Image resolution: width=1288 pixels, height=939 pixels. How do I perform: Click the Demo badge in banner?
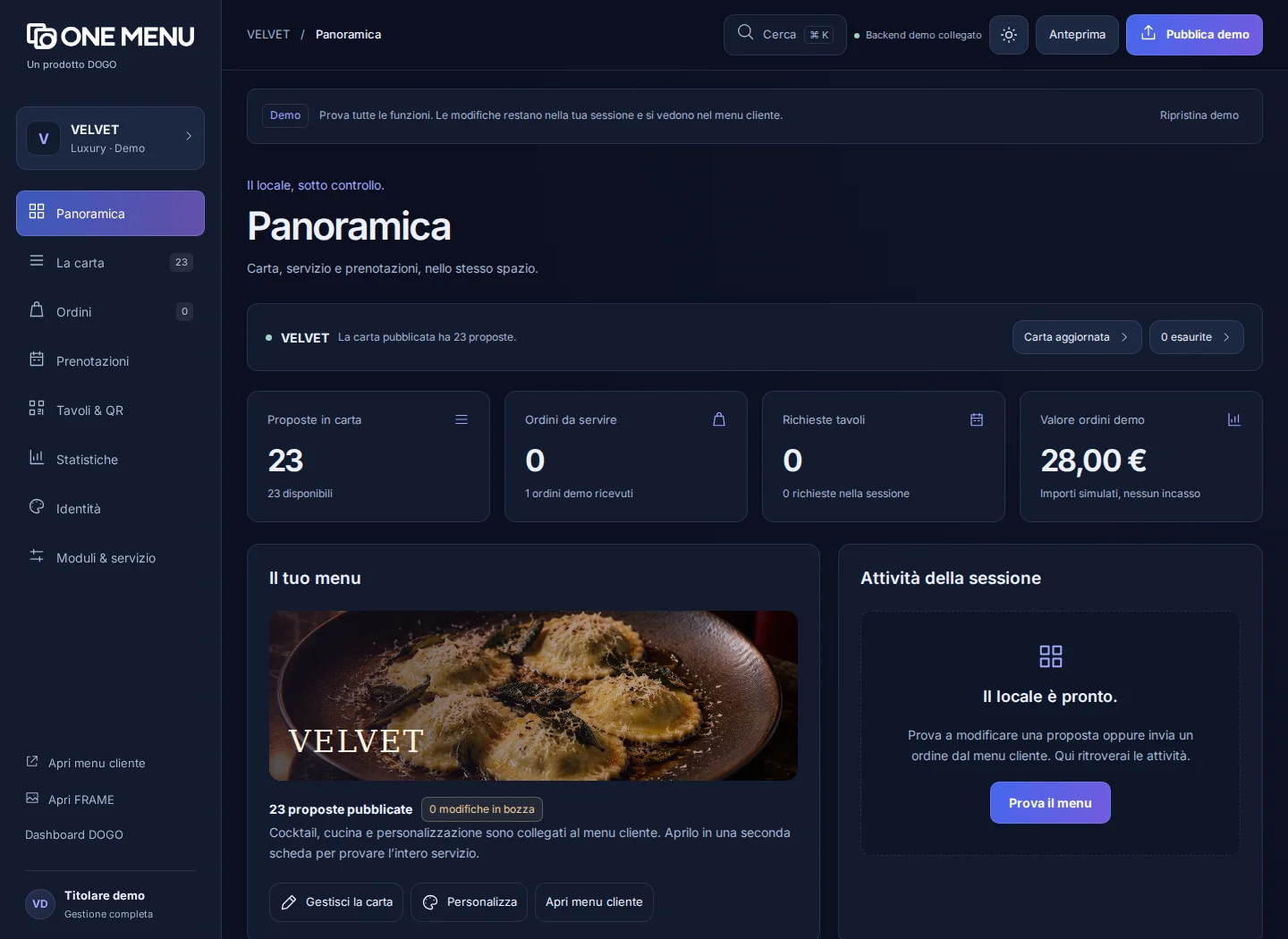(x=285, y=115)
